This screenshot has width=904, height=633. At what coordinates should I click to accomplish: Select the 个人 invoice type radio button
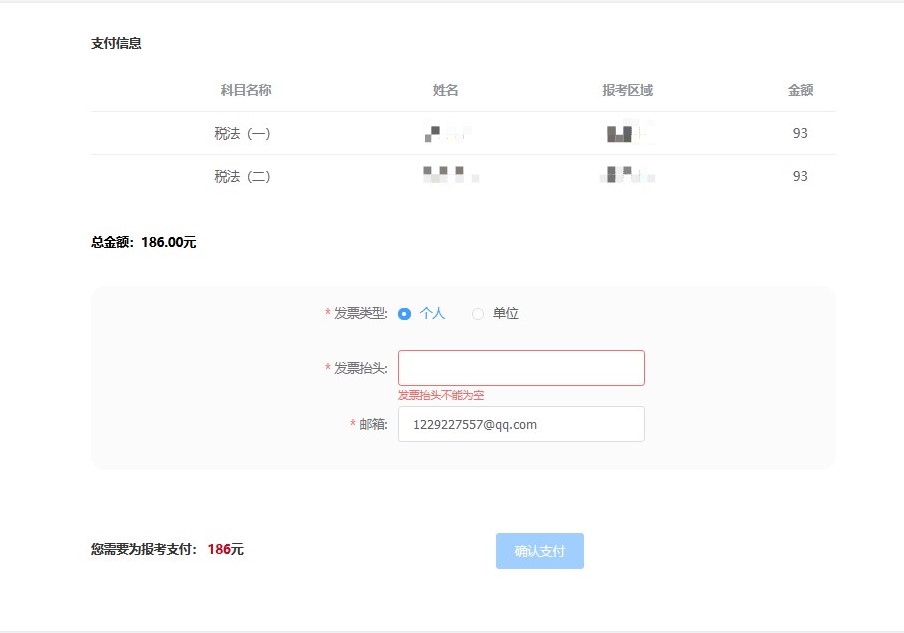coord(405,314)
